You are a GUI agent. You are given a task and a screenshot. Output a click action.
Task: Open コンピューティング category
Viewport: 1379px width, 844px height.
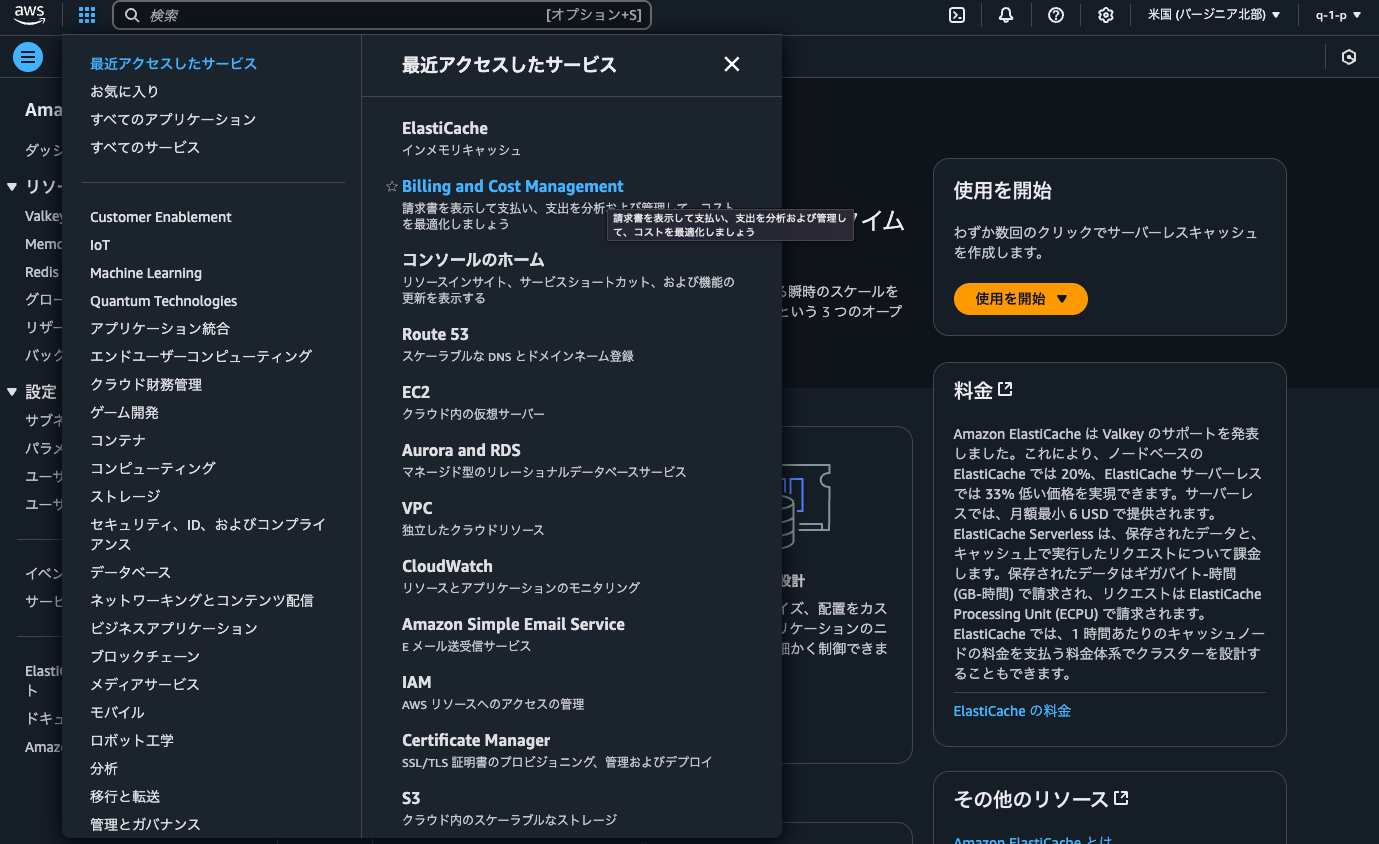(x=153, y=469)
